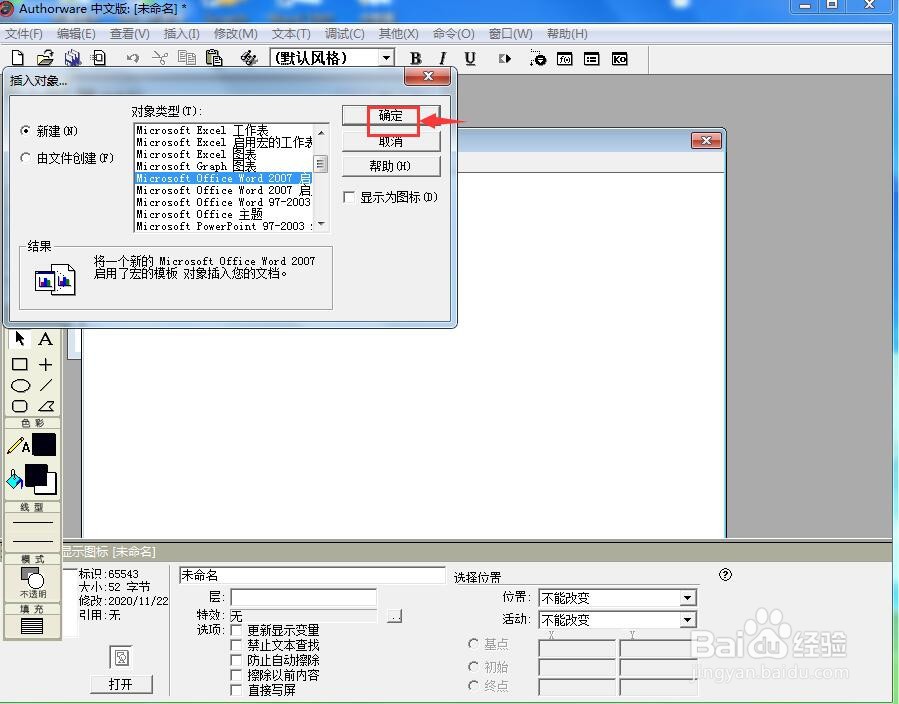Click the transition effect browse button
This screenshot has height=704, width=899.
(x=394, y=616)
